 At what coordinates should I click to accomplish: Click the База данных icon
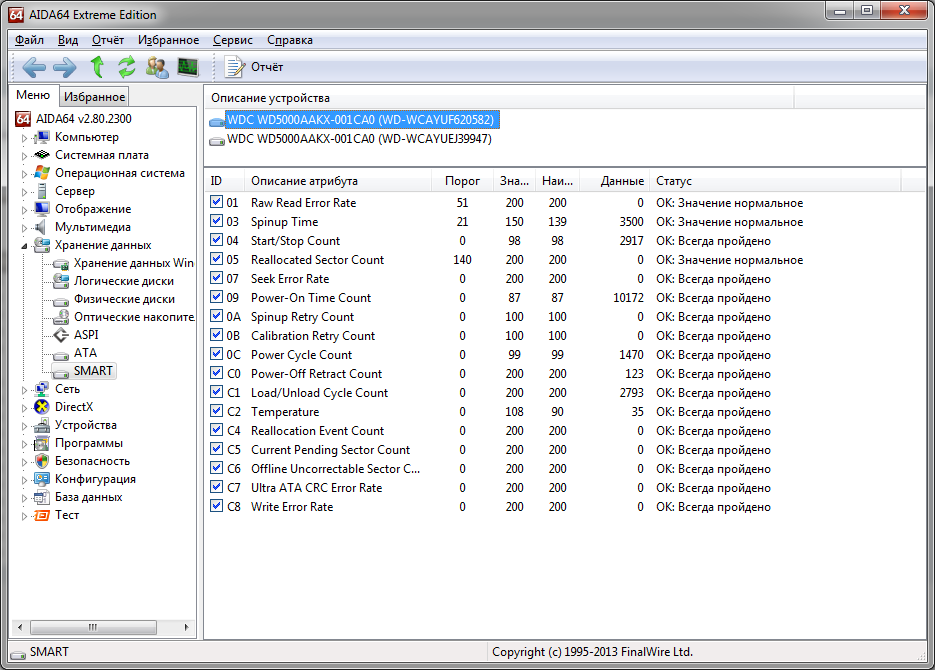pos(41,497)
